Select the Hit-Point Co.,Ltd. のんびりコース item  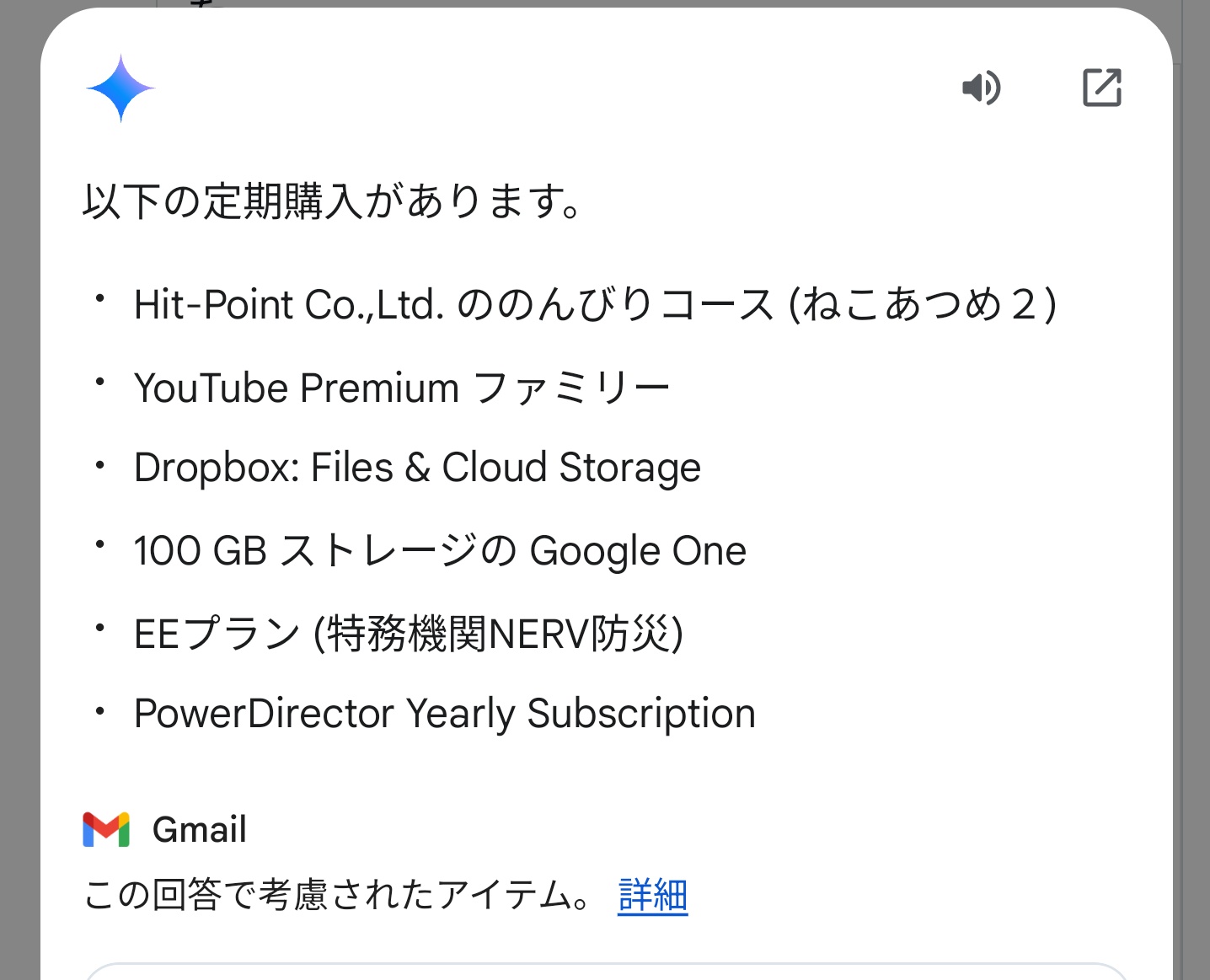coord(595,304)
